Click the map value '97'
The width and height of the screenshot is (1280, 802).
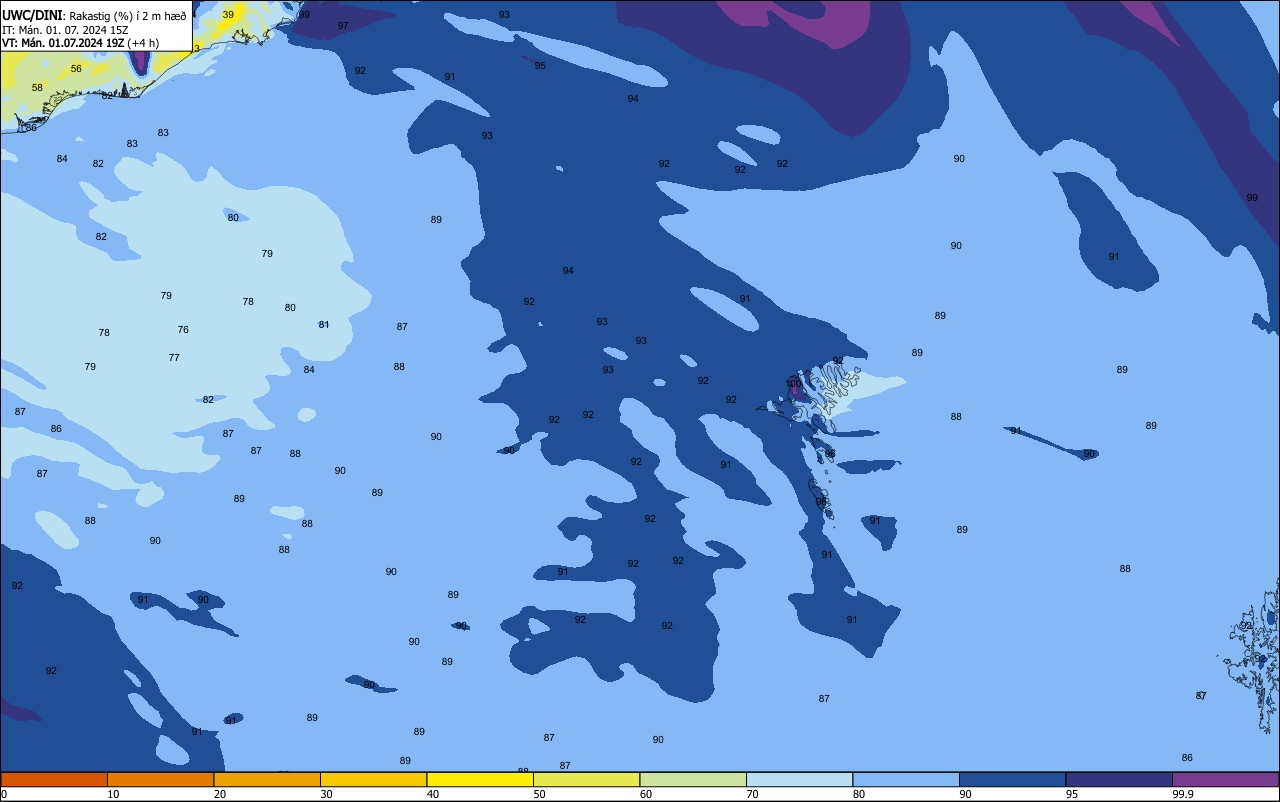click(x=343, y=26)
